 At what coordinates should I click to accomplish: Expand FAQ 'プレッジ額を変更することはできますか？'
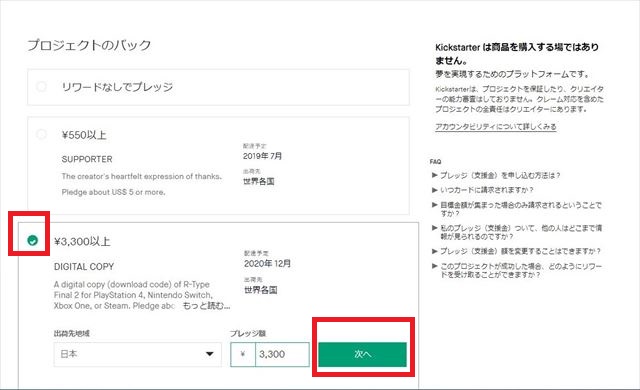point(516,251)
